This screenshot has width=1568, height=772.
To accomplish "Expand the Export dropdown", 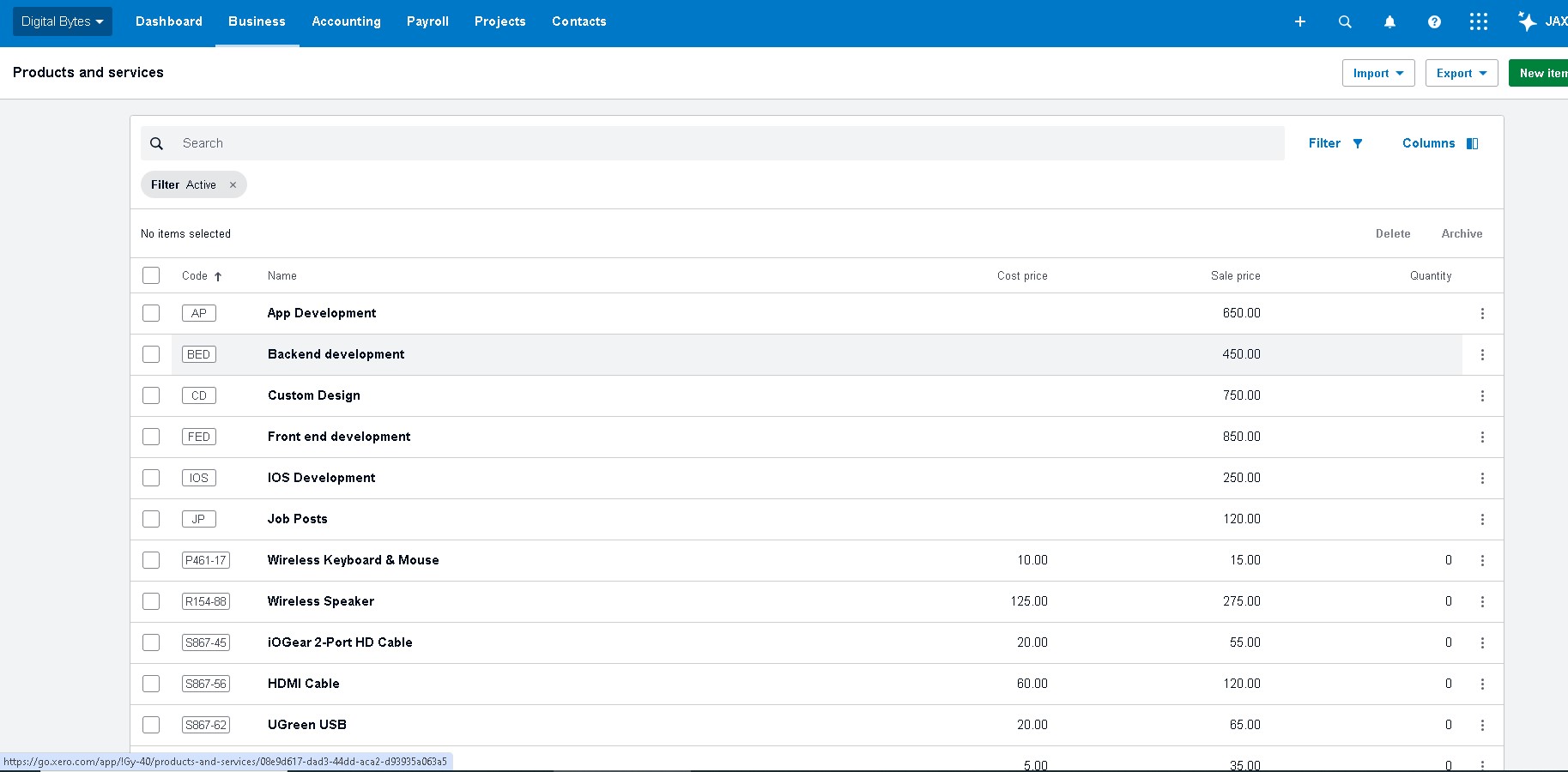I will click(x=1462, y=73).
